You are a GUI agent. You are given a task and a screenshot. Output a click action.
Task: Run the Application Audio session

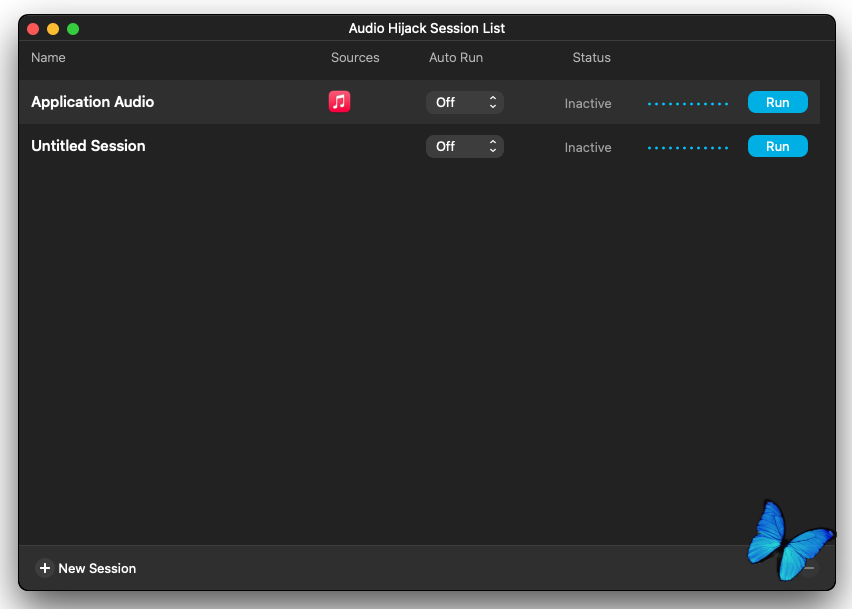pos(777,102)
